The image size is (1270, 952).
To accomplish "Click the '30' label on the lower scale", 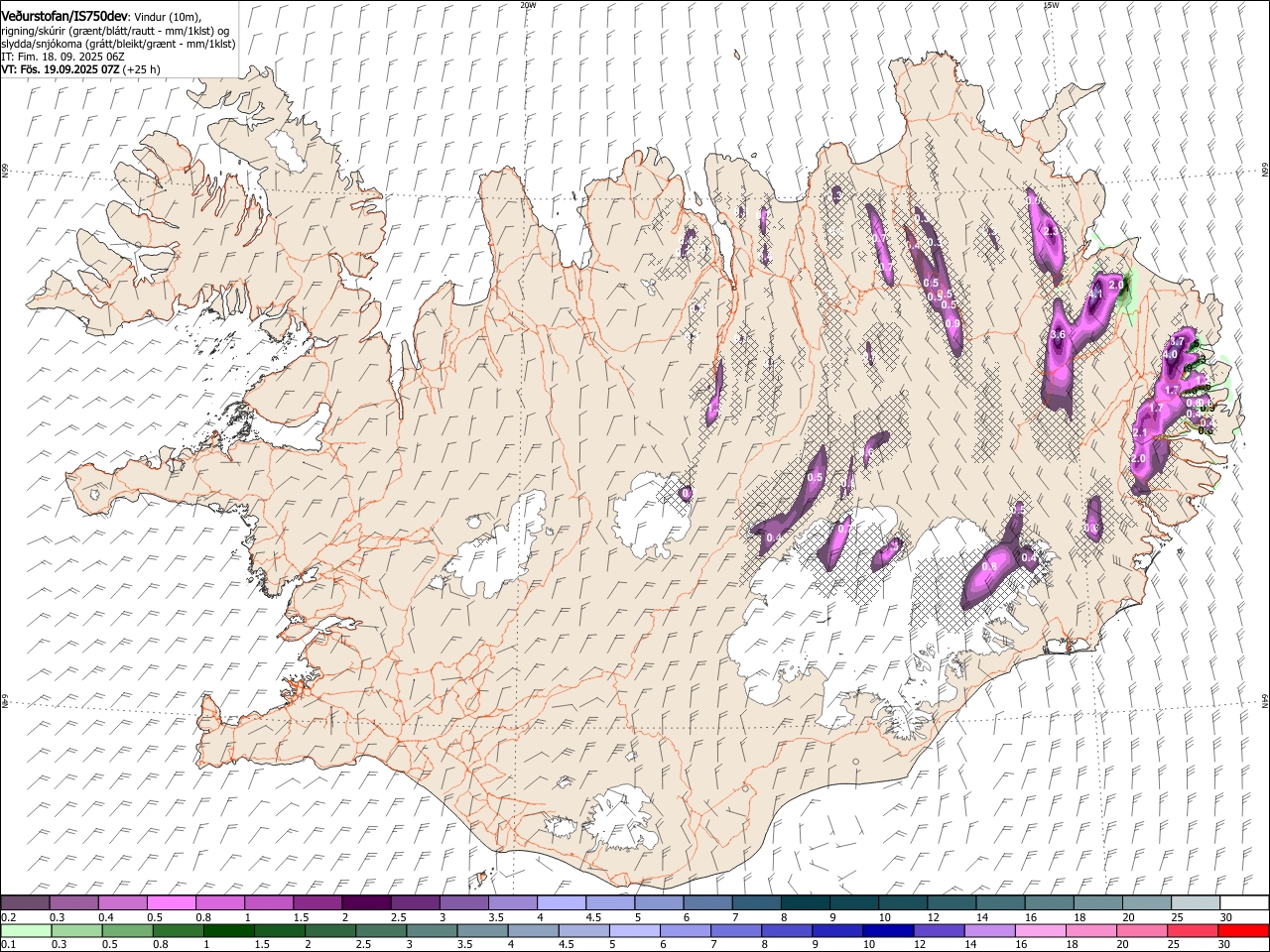I will click(x=1225, y=945).
